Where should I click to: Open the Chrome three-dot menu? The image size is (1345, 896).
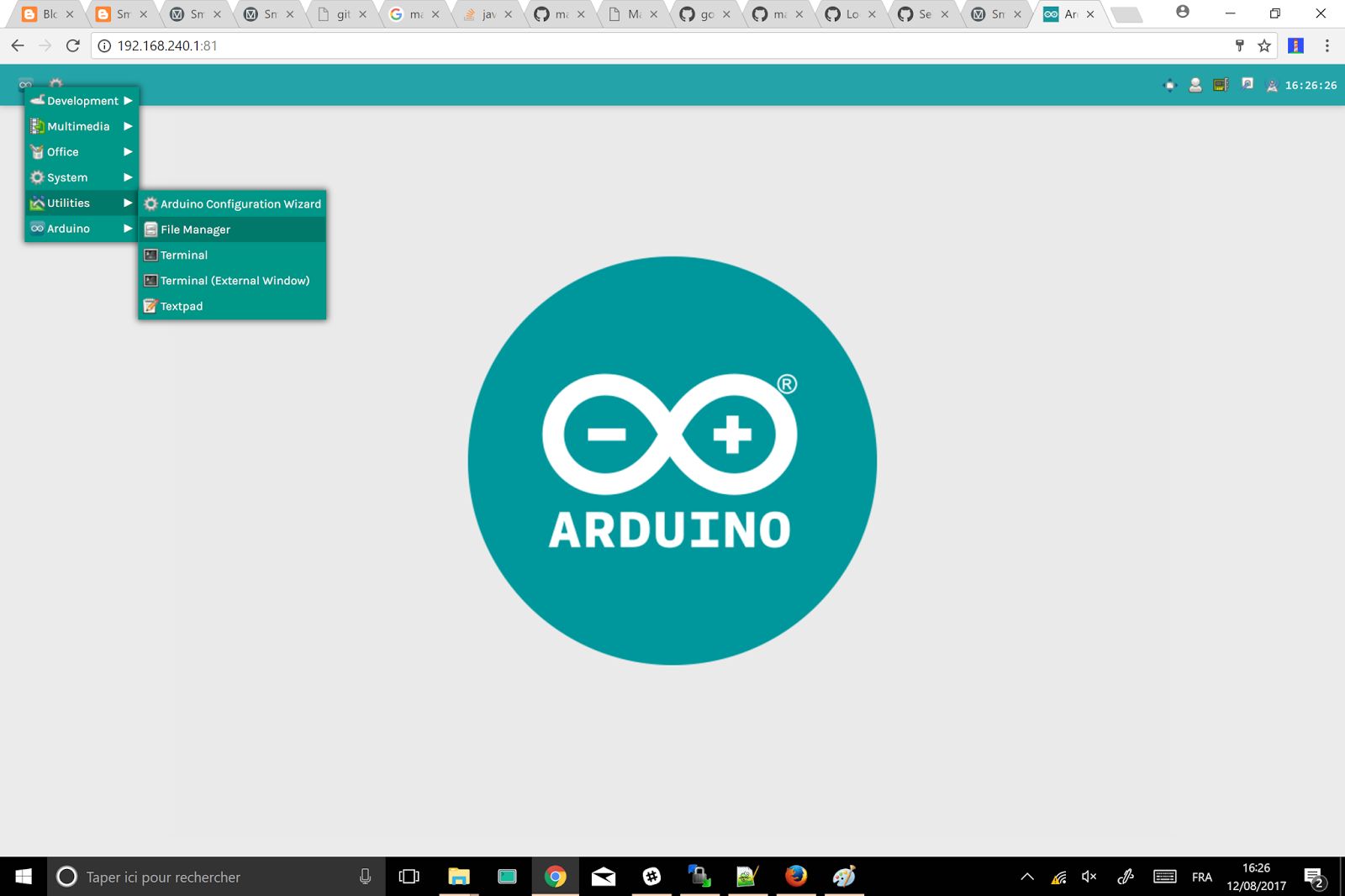1327,45
